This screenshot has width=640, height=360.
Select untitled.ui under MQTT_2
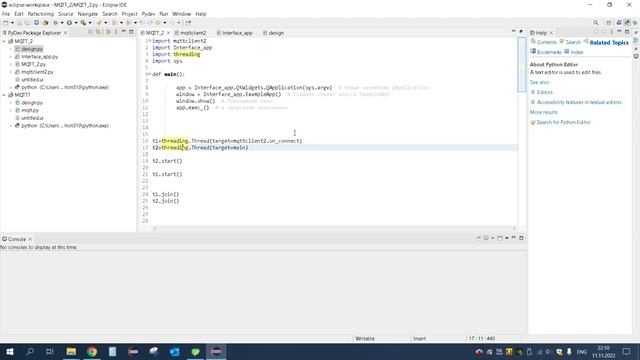click(32, 80)
